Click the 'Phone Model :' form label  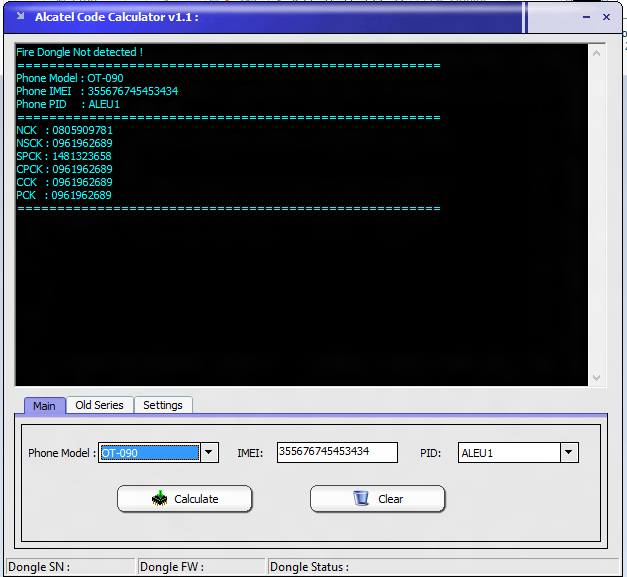(x=62, y=453)
